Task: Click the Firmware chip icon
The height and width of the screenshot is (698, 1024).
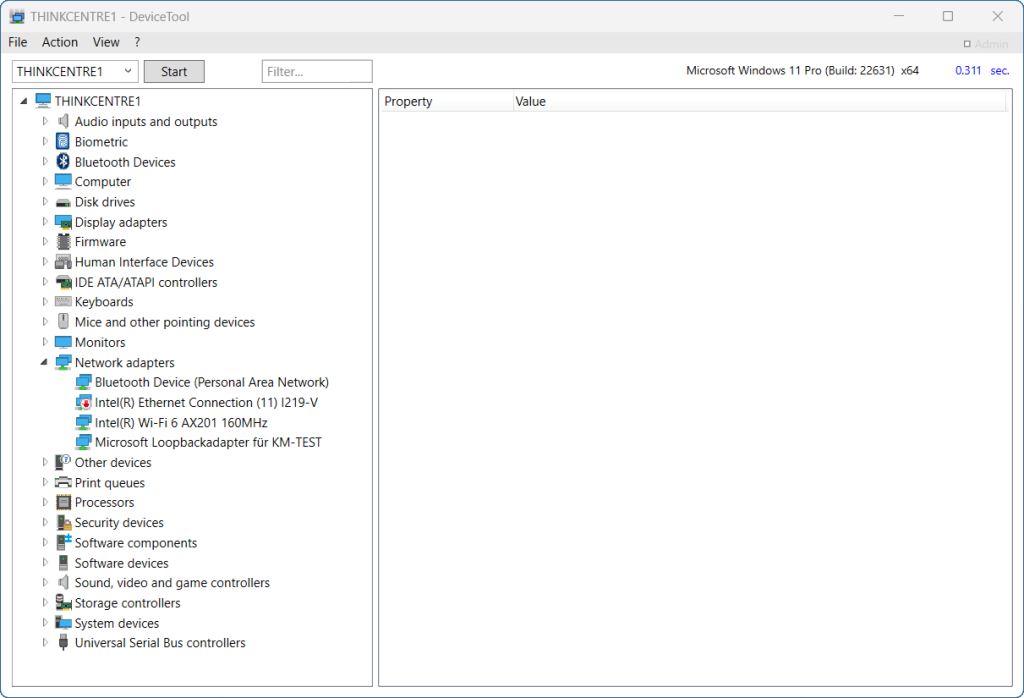Action: [63, 242]
